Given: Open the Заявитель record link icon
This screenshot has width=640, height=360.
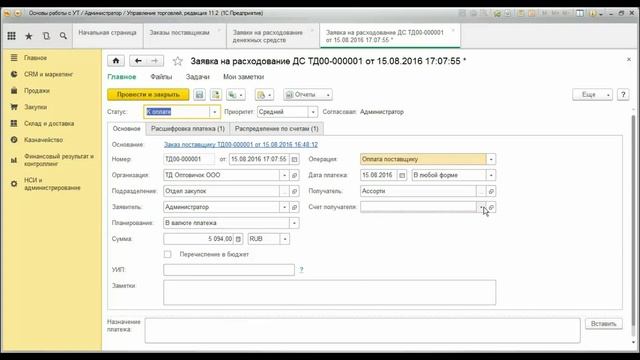Looking at the screenshot, I should tap(294, 207).
